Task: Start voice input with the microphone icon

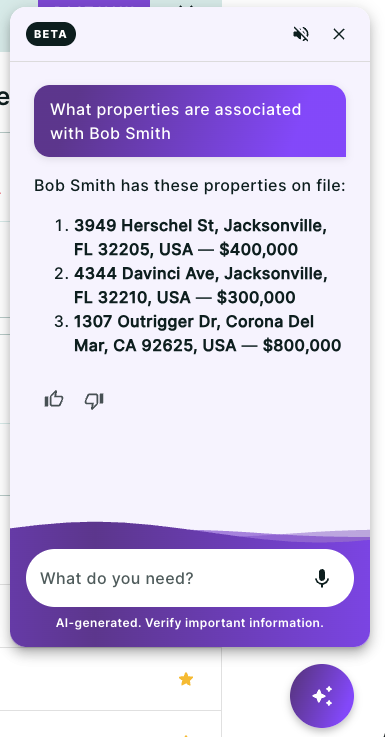Action: pyautogui.click(x=322, y=578)
